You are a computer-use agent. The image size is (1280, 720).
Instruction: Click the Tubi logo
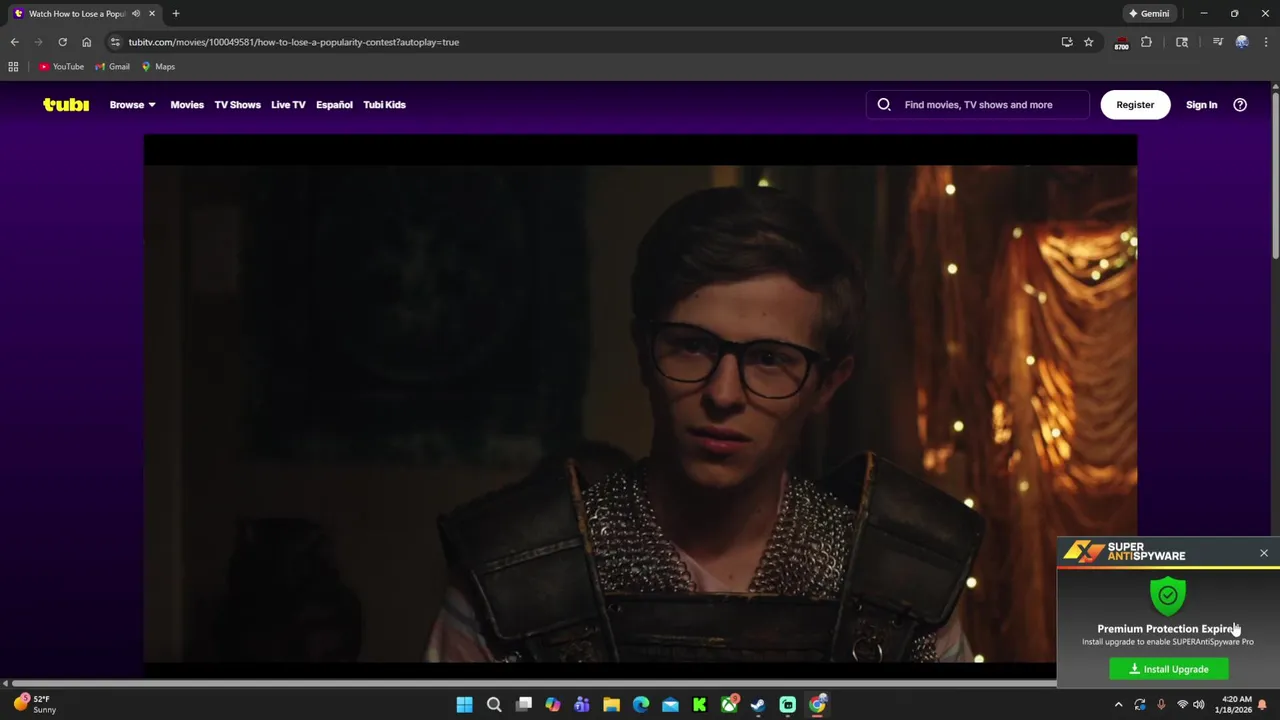66,104
